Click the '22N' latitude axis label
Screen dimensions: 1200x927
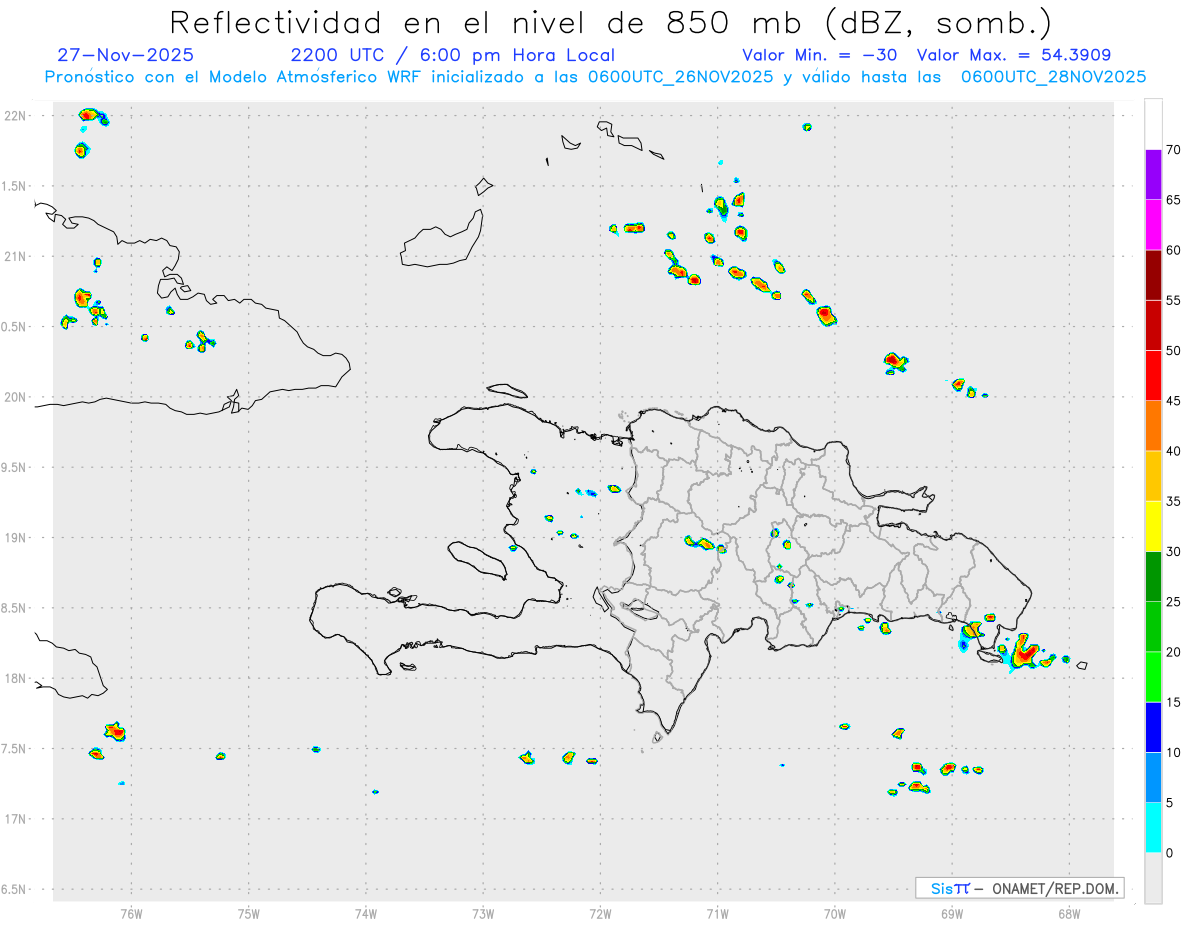click(15, 116)
